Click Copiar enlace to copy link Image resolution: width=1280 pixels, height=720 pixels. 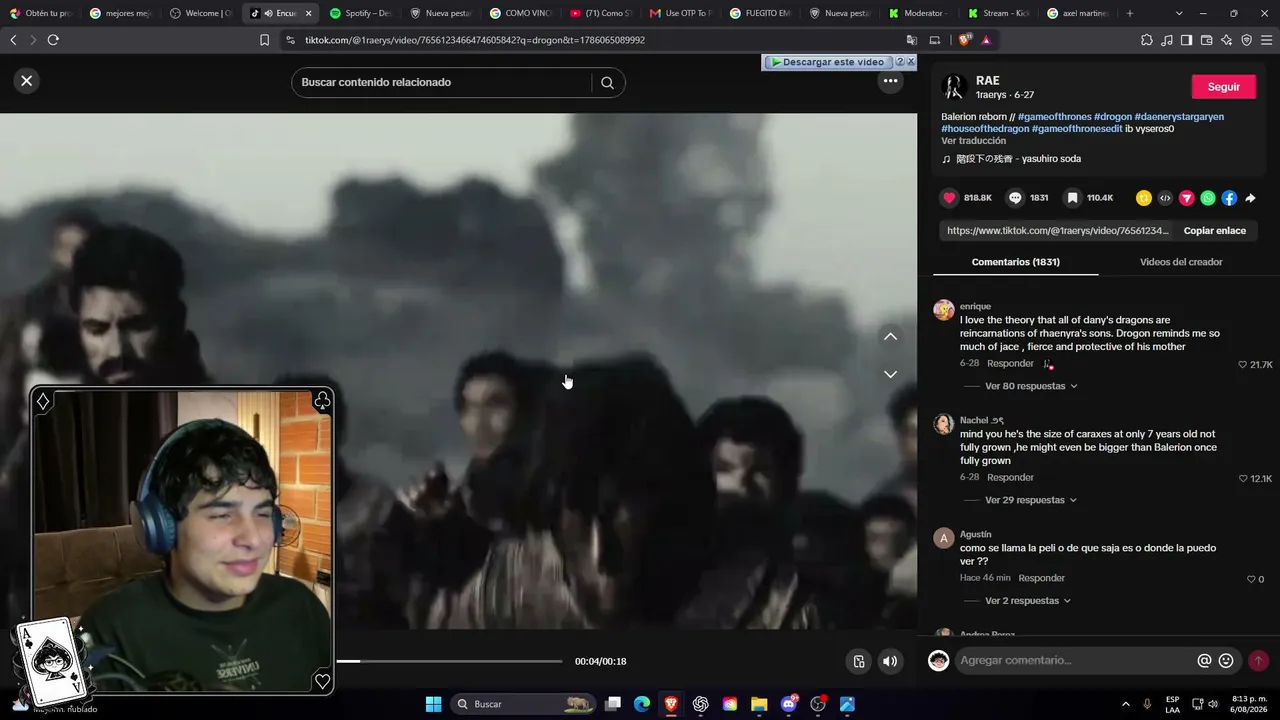(x=1215, y=231)
